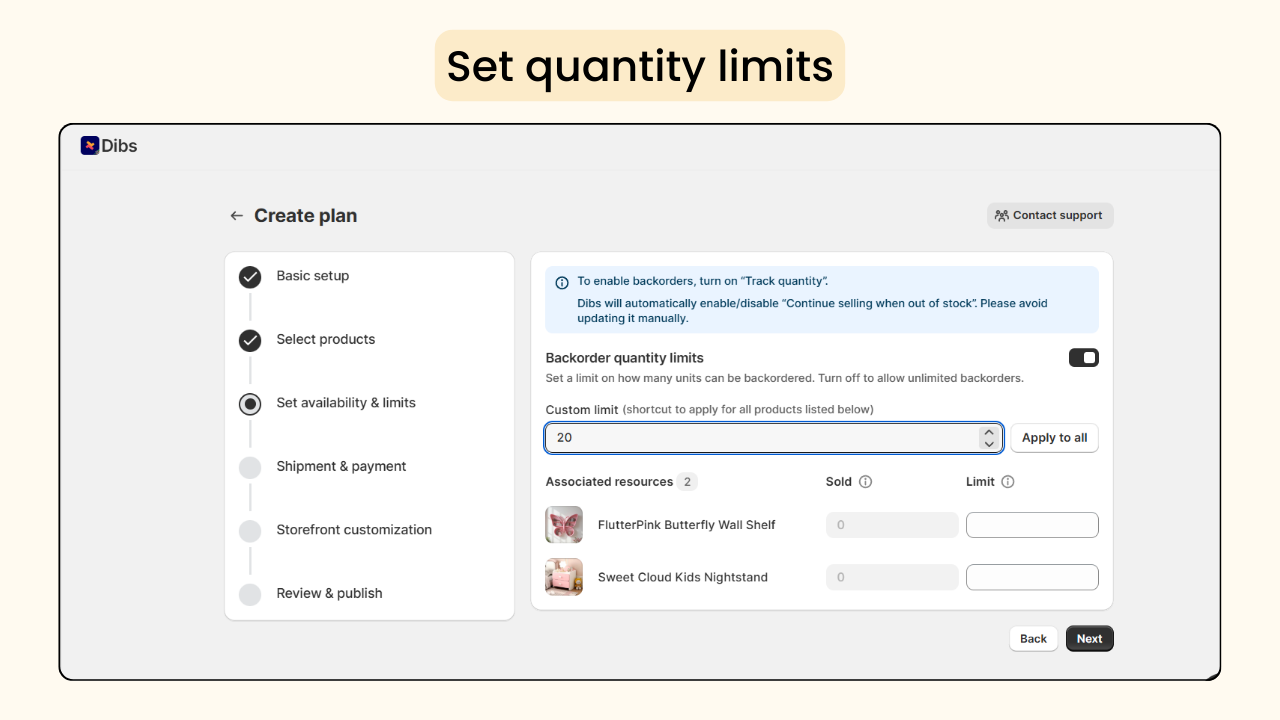Viewport: 1280px width, 720px height.
Task: Select the Set availability & limits radio step
Action: pyautogui.click(x=250, y=404)
